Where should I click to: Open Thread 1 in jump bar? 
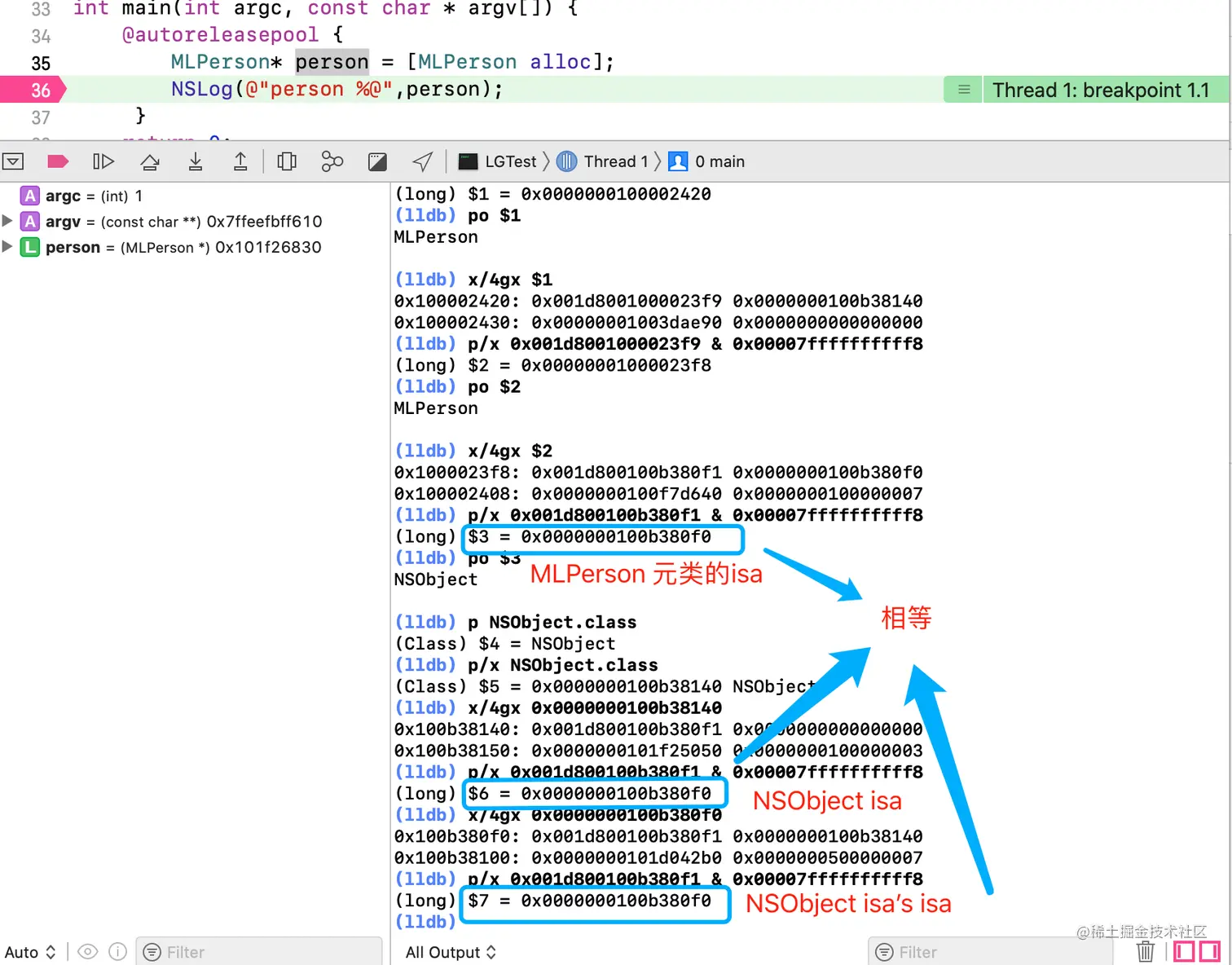604,161
